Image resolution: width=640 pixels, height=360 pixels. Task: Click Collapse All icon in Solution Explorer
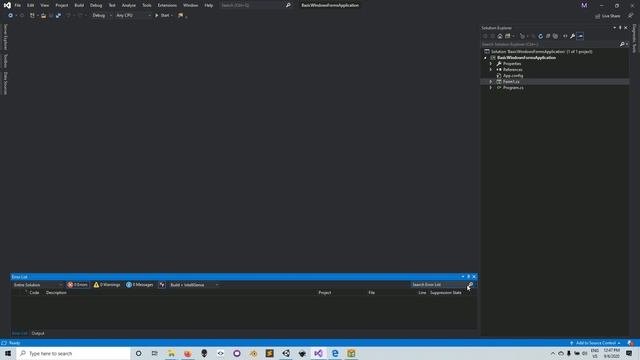[x=548, y=36]
